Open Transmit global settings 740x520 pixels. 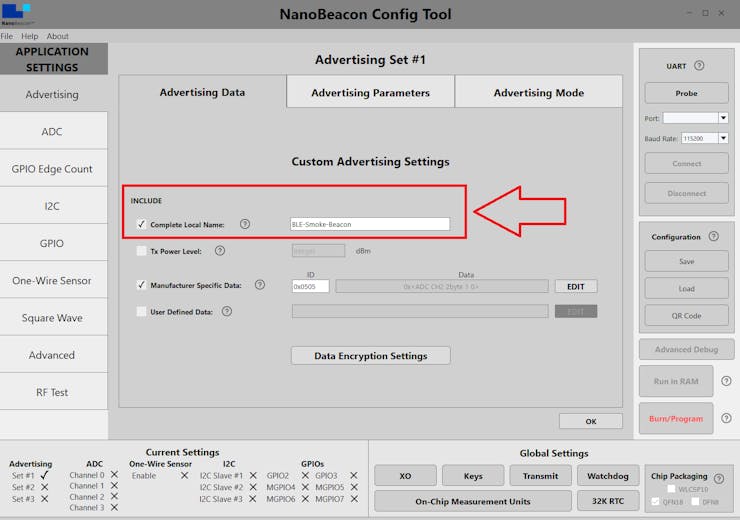click(540, 476)
